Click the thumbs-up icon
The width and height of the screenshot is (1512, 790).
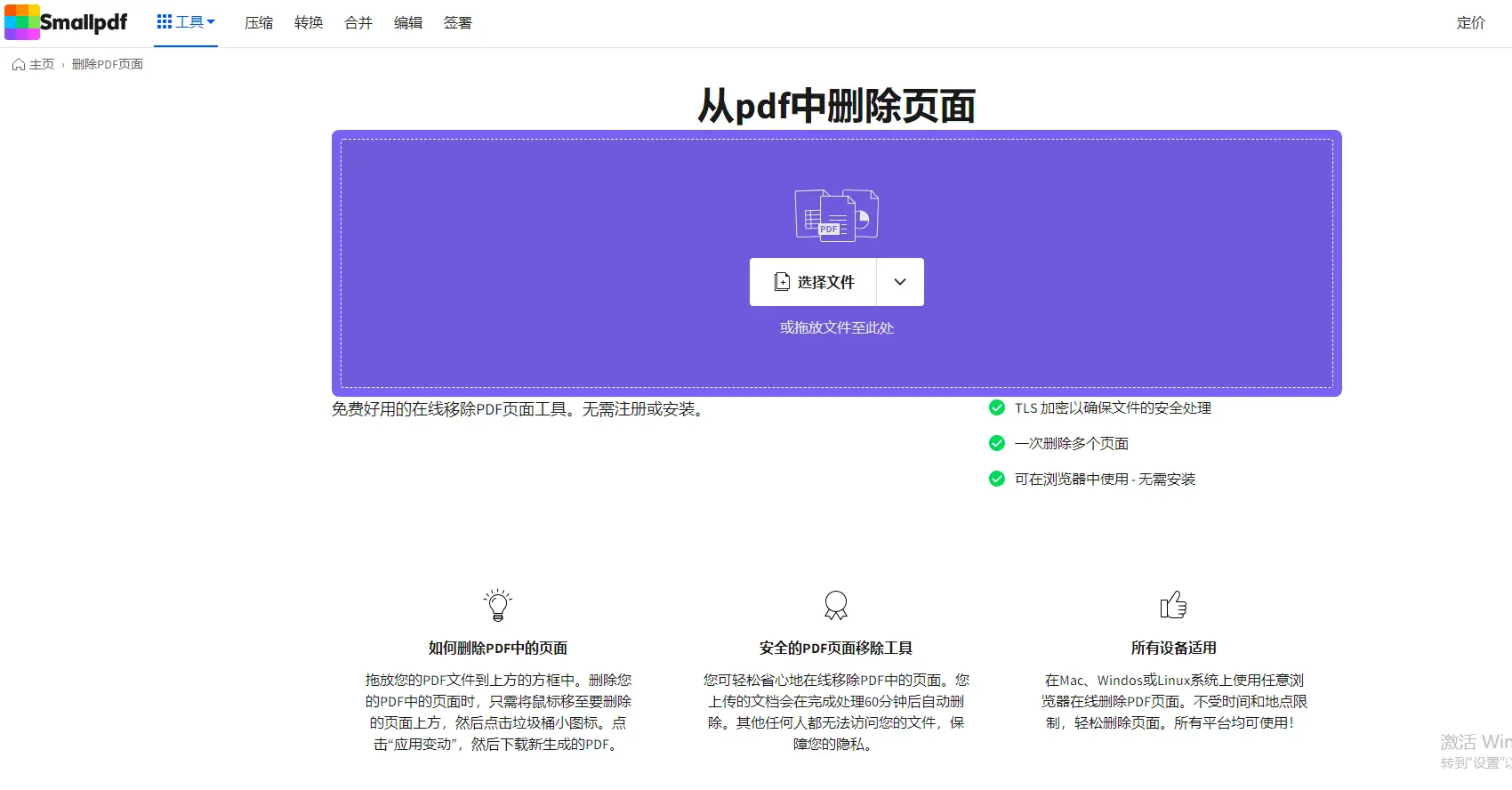point(1174,605)
